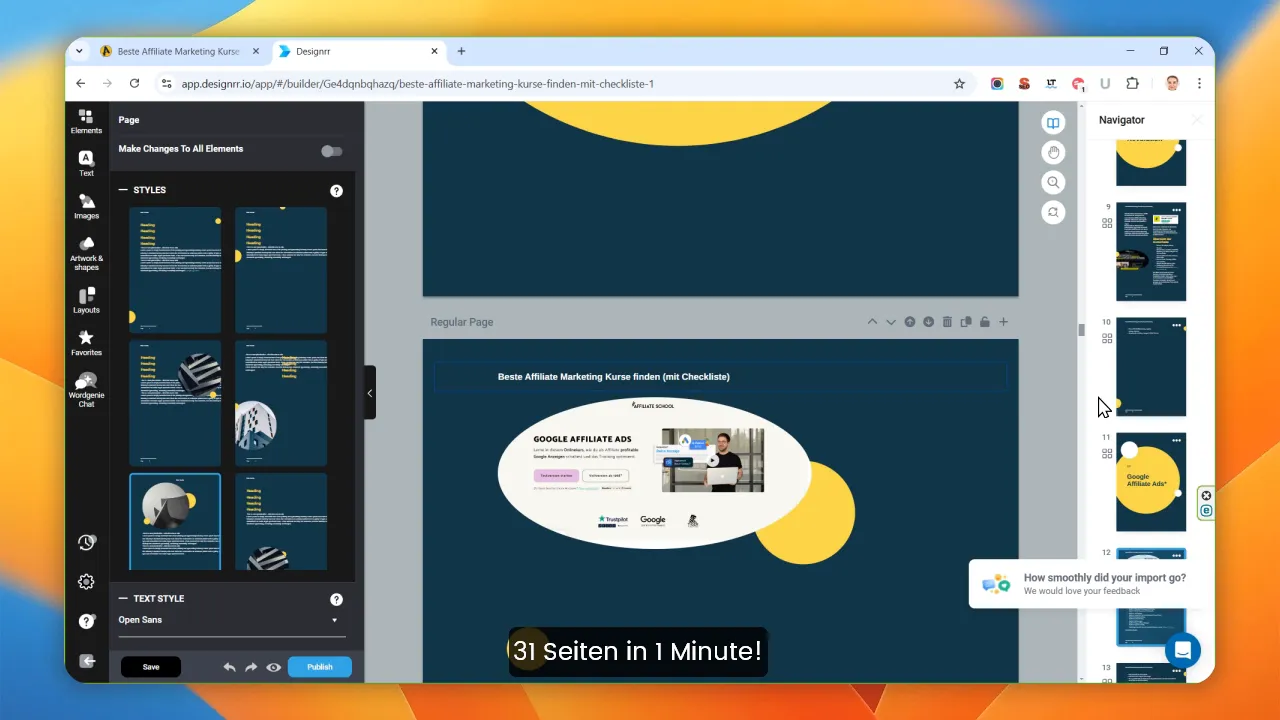Collapse the left sidebar panel handle
This screenshot has height=720, width=1280.
(370, 393)
